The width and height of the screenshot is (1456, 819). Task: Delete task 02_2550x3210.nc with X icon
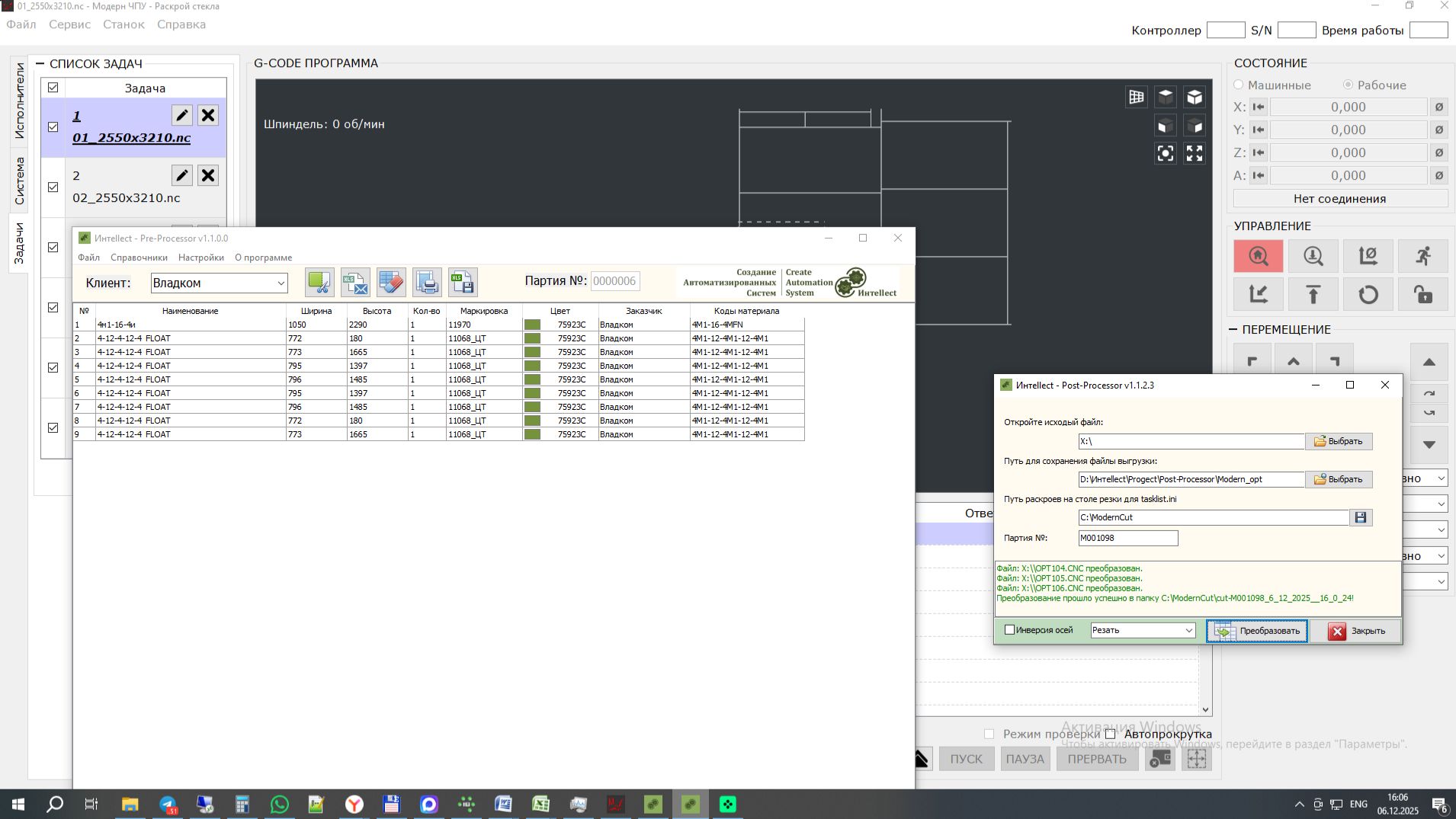pos(207,176)
